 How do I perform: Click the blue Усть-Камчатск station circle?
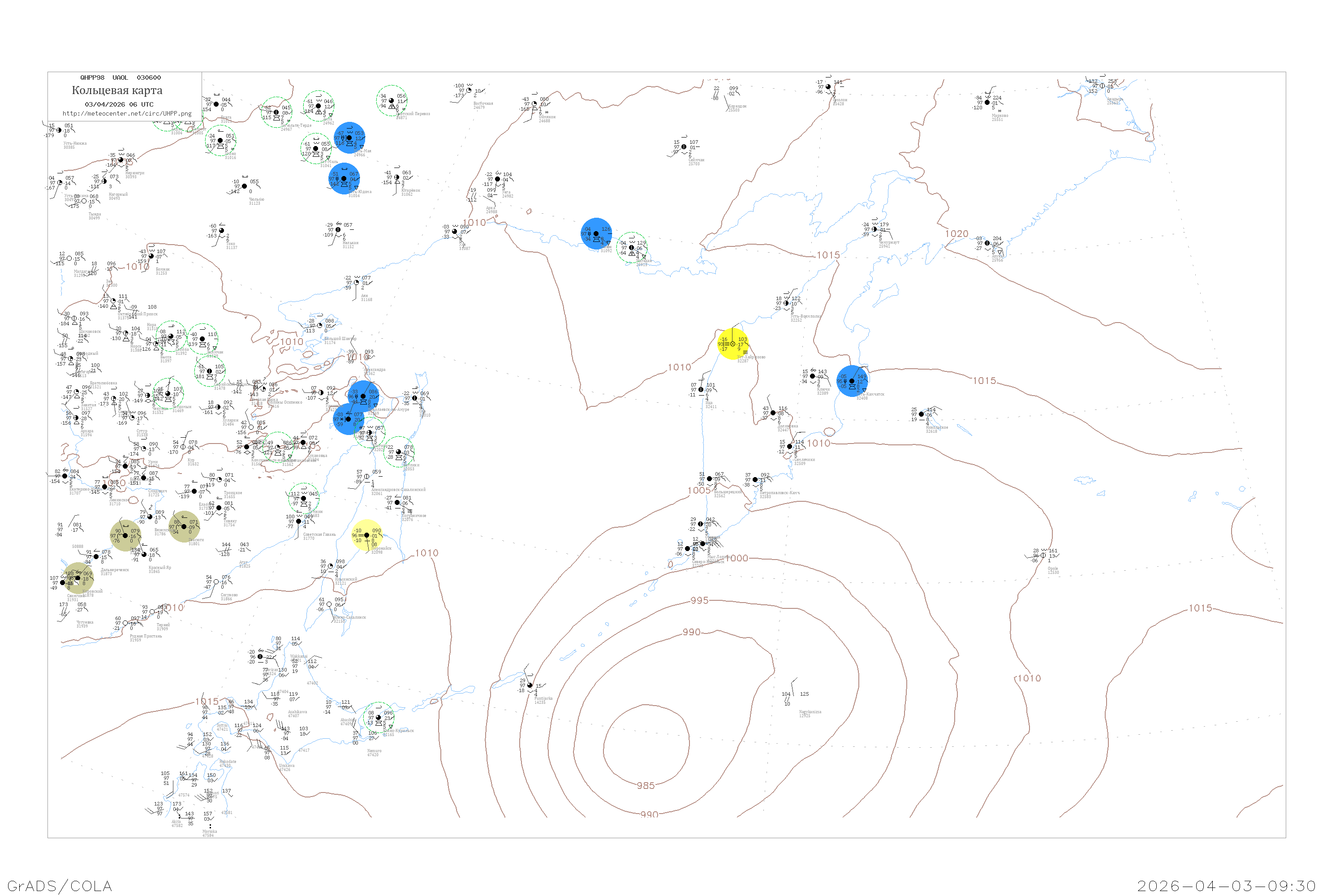tap(852, 381)
